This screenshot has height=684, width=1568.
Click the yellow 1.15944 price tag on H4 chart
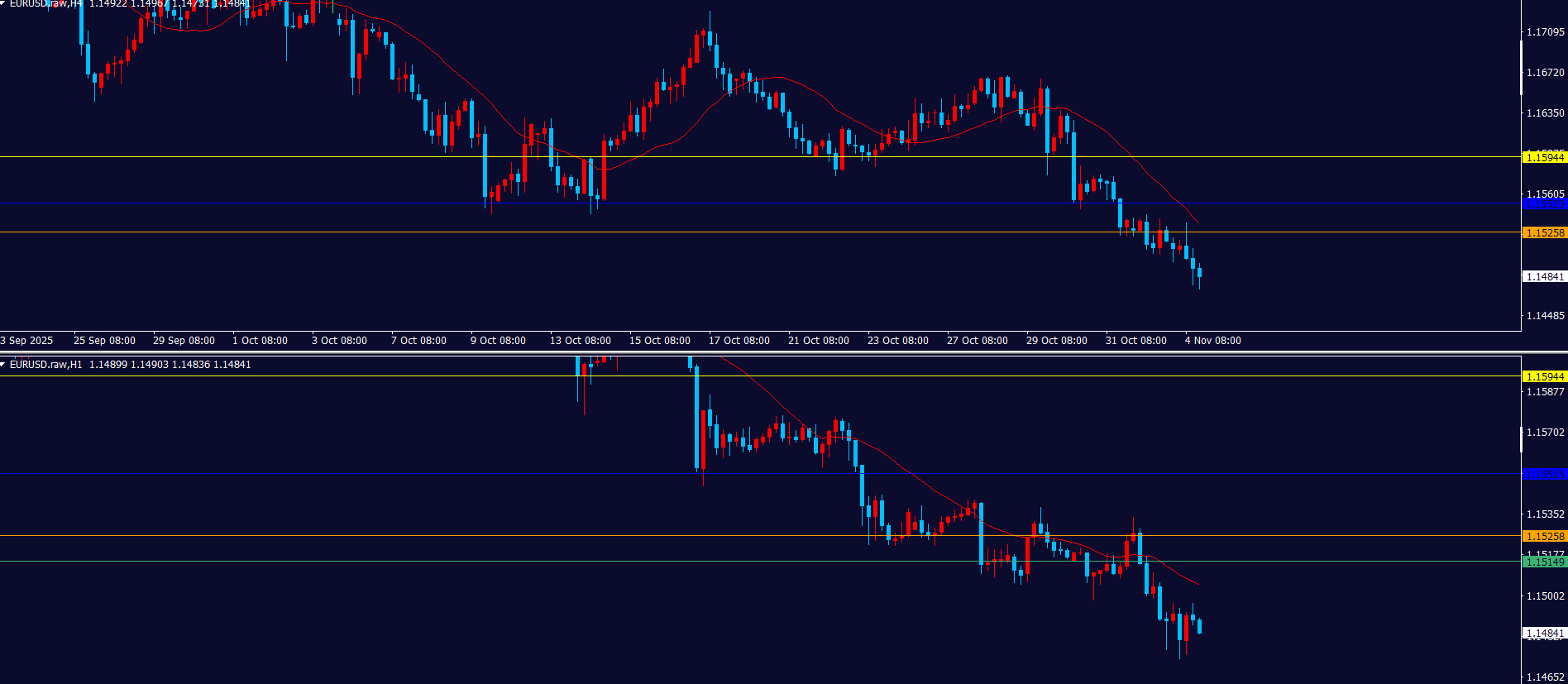coord(1544,157)
